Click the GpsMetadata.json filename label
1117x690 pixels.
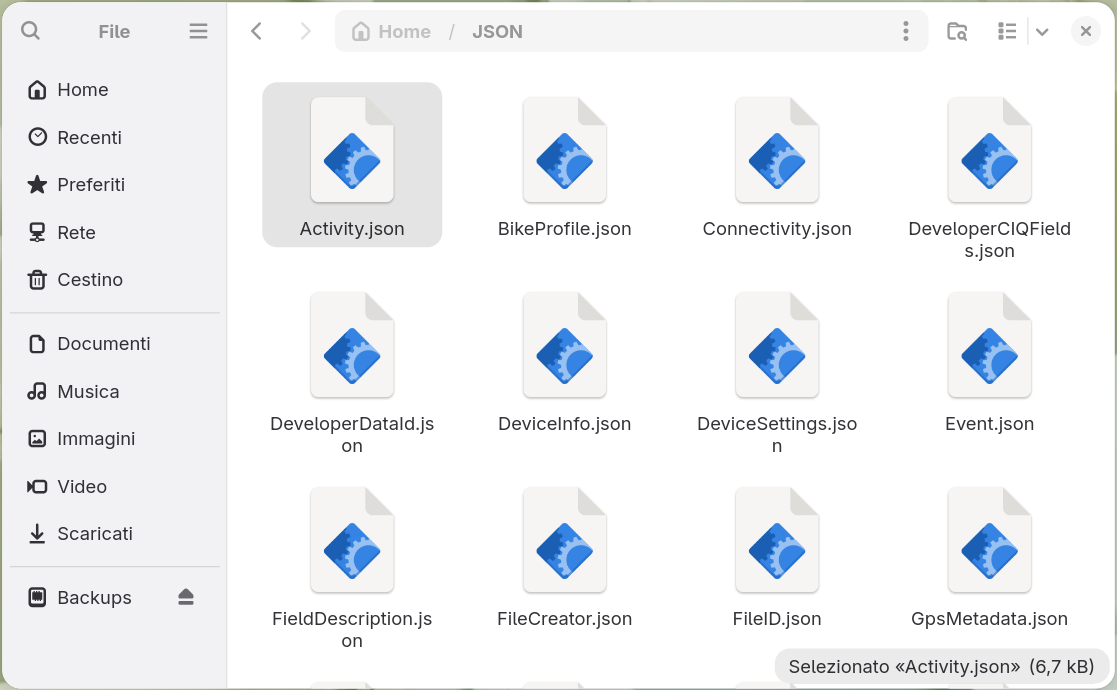[989, 619]
